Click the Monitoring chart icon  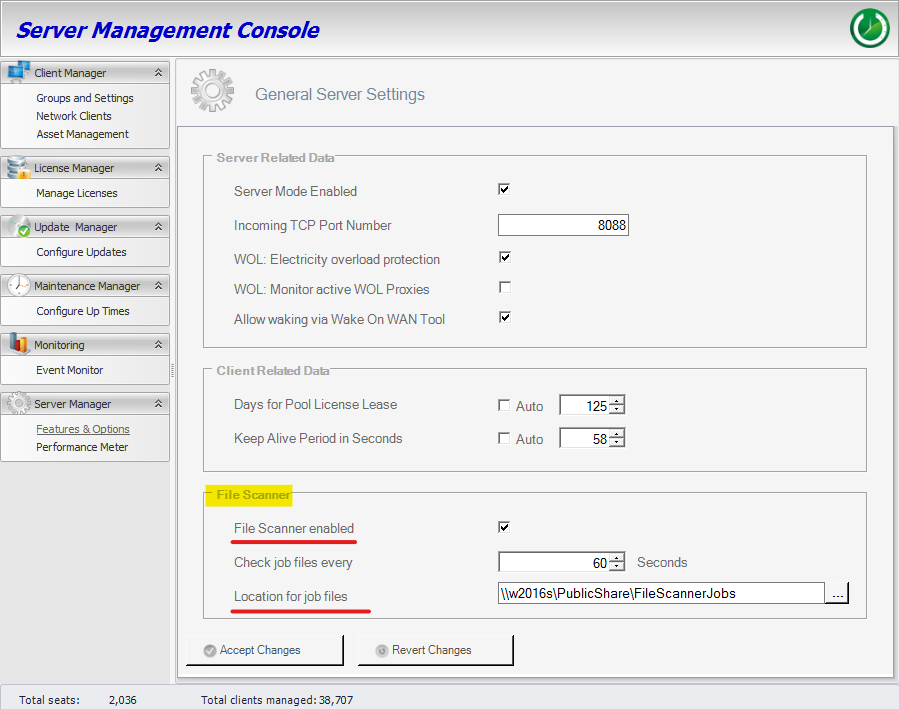coord(18,344)
